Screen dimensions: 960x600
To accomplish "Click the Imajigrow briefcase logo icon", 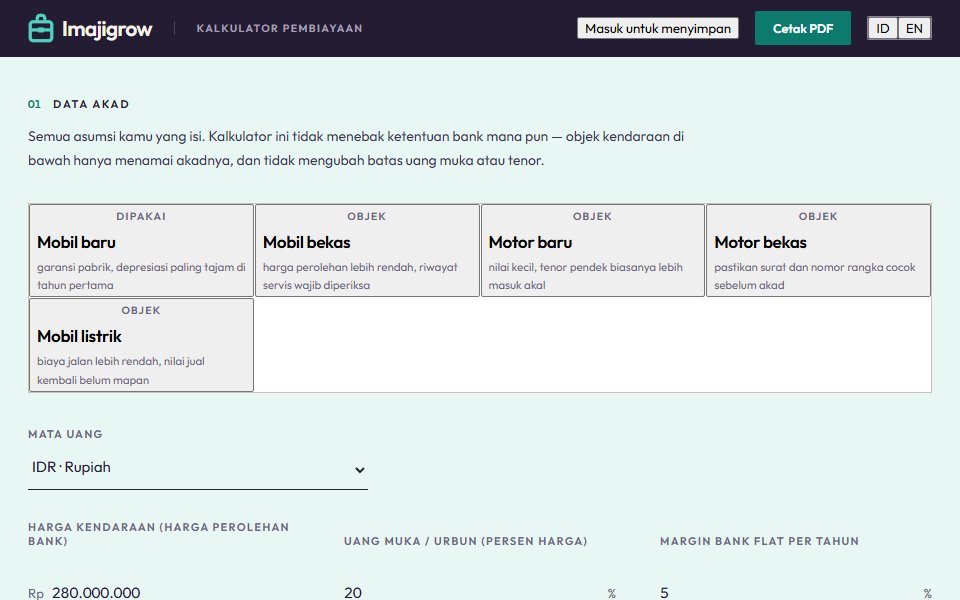I will [x=41, y=28].
